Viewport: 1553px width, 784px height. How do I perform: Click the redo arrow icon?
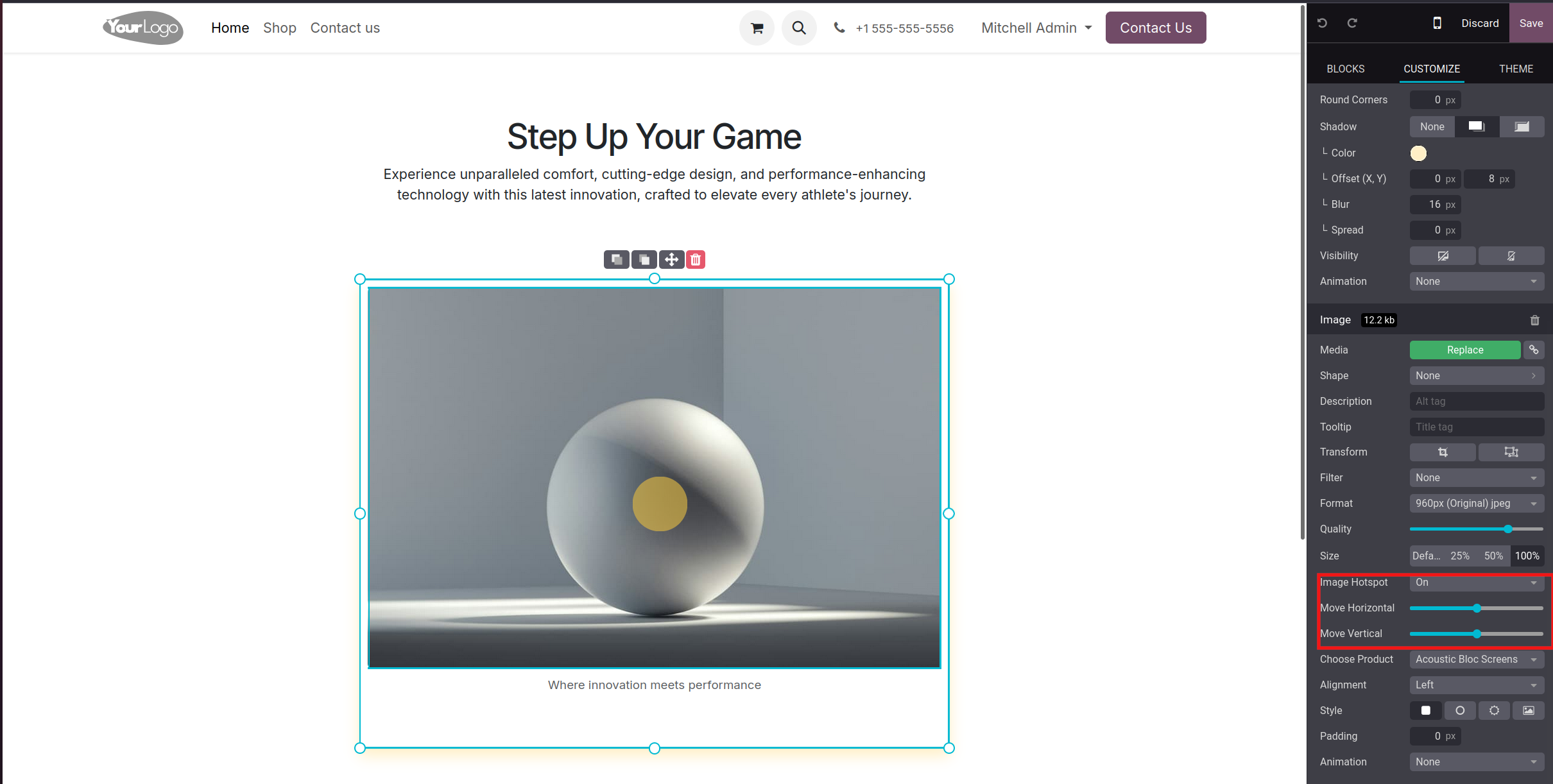tap(1352, 23)
